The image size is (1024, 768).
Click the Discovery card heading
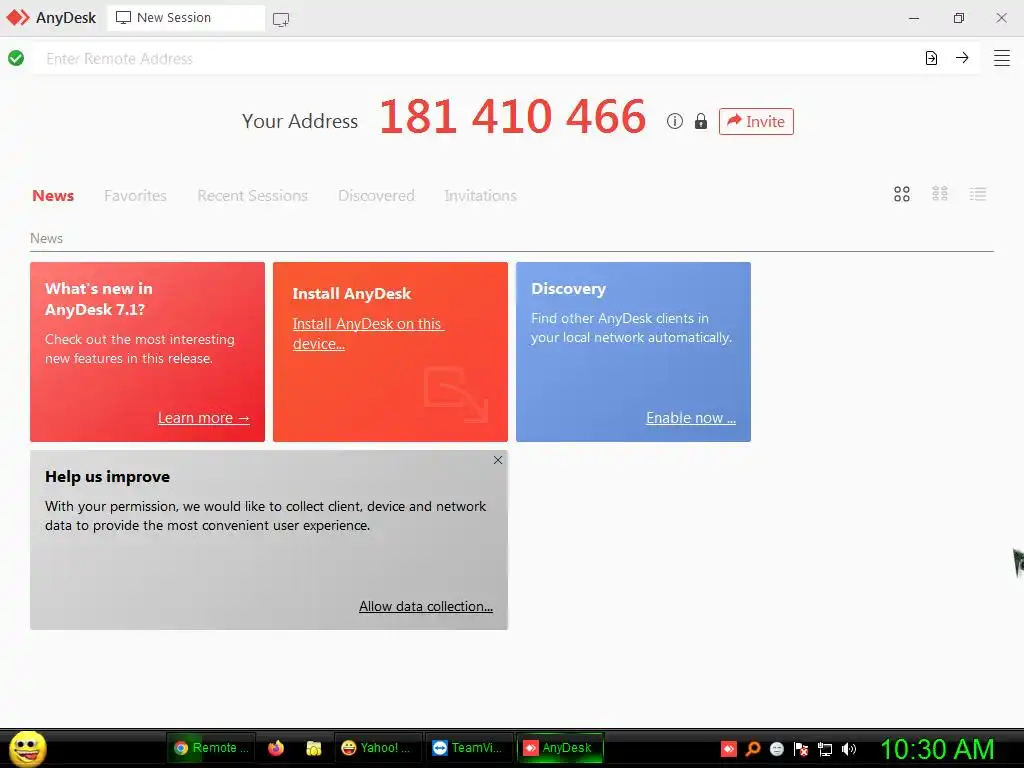click(568, 289)
